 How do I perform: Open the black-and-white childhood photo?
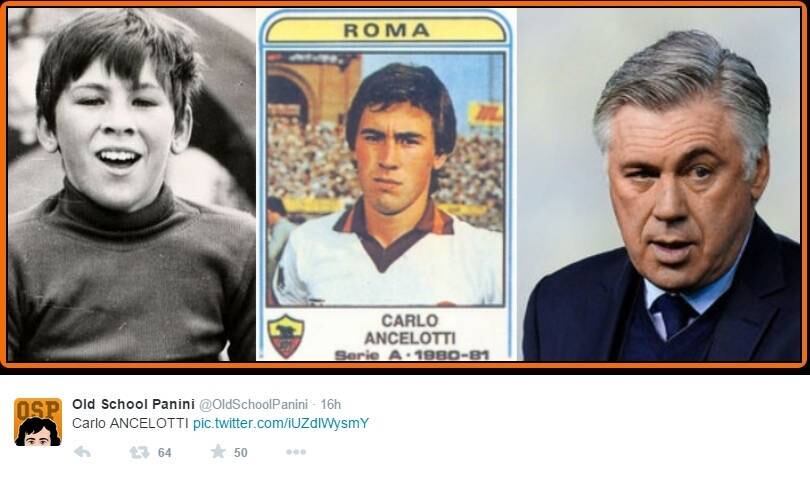(x=131, y=184)
